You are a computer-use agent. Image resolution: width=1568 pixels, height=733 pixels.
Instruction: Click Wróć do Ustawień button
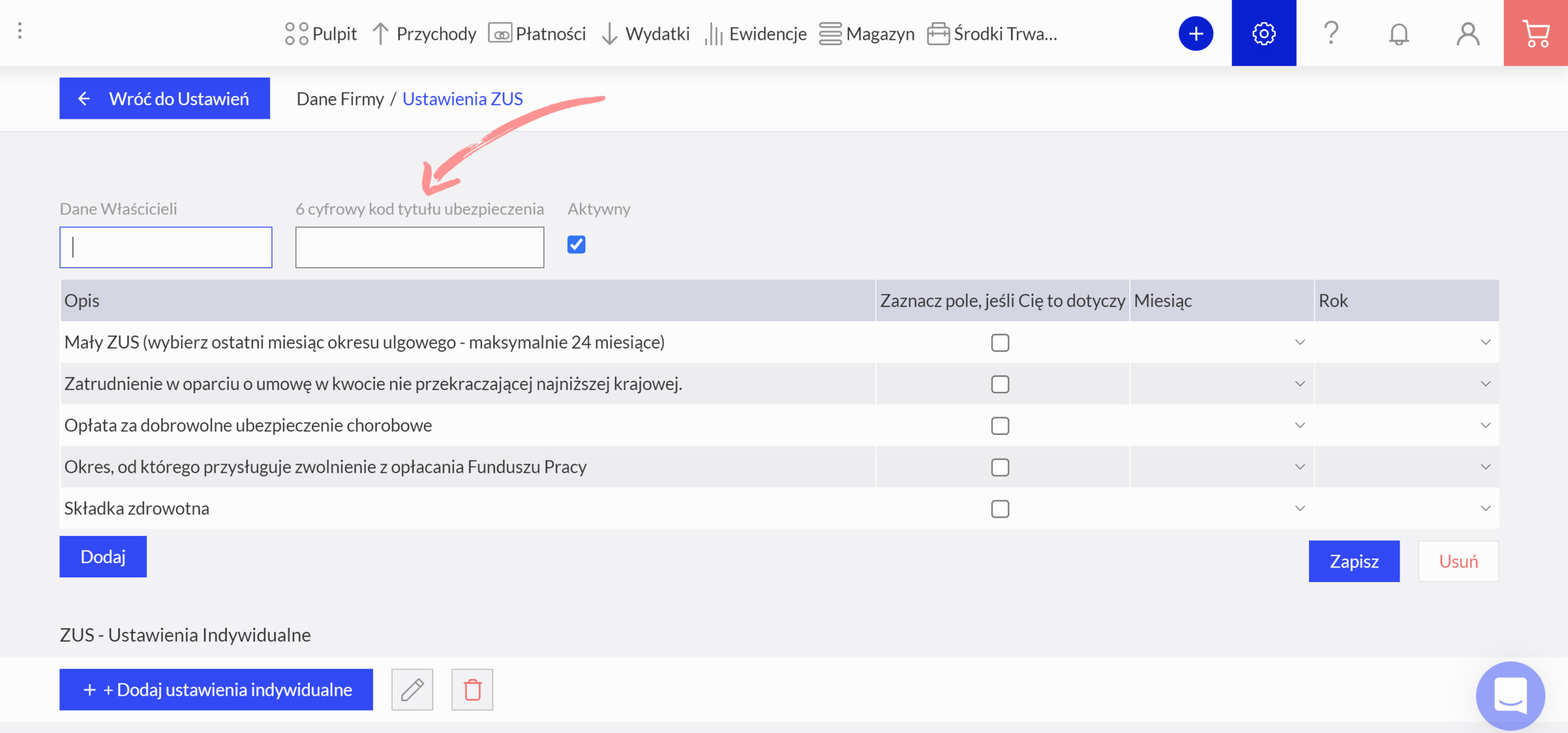[x=165, y=98]
